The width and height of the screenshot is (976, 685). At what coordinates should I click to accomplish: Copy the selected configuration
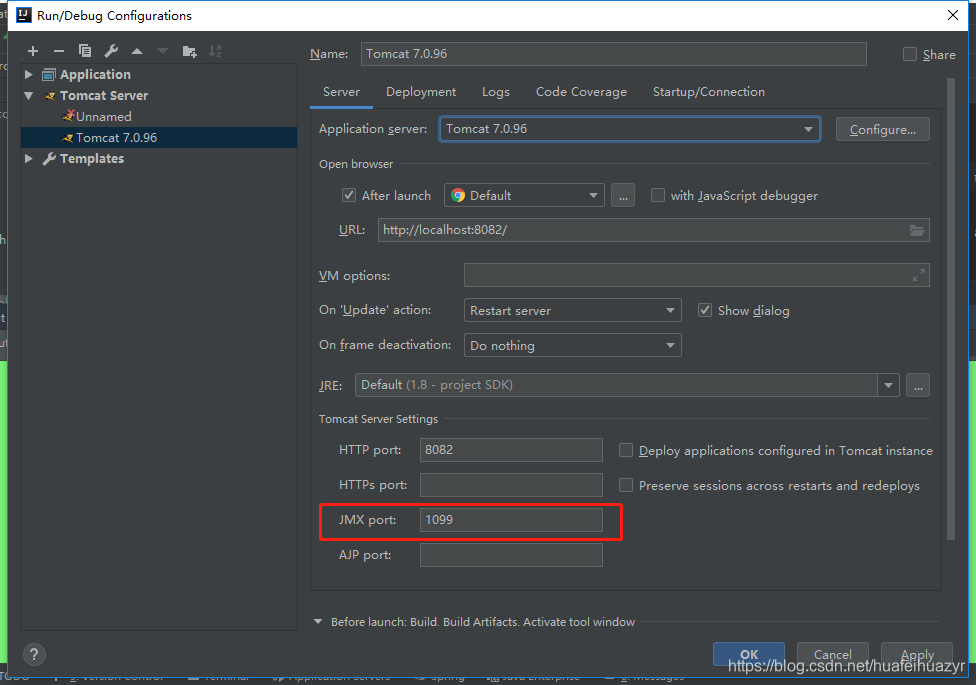[85, 51]
